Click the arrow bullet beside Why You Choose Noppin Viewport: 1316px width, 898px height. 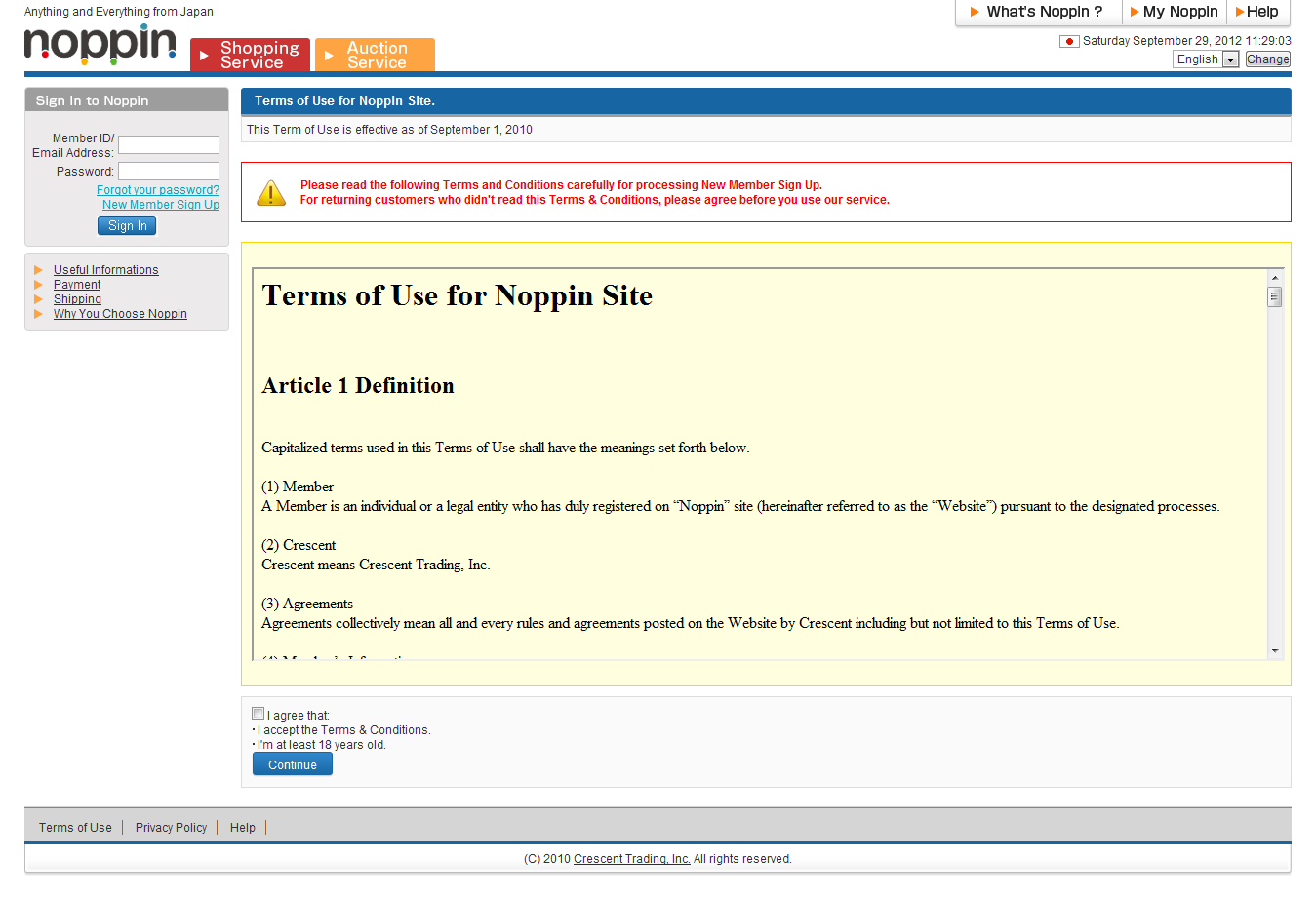click(x=38, y=314)
